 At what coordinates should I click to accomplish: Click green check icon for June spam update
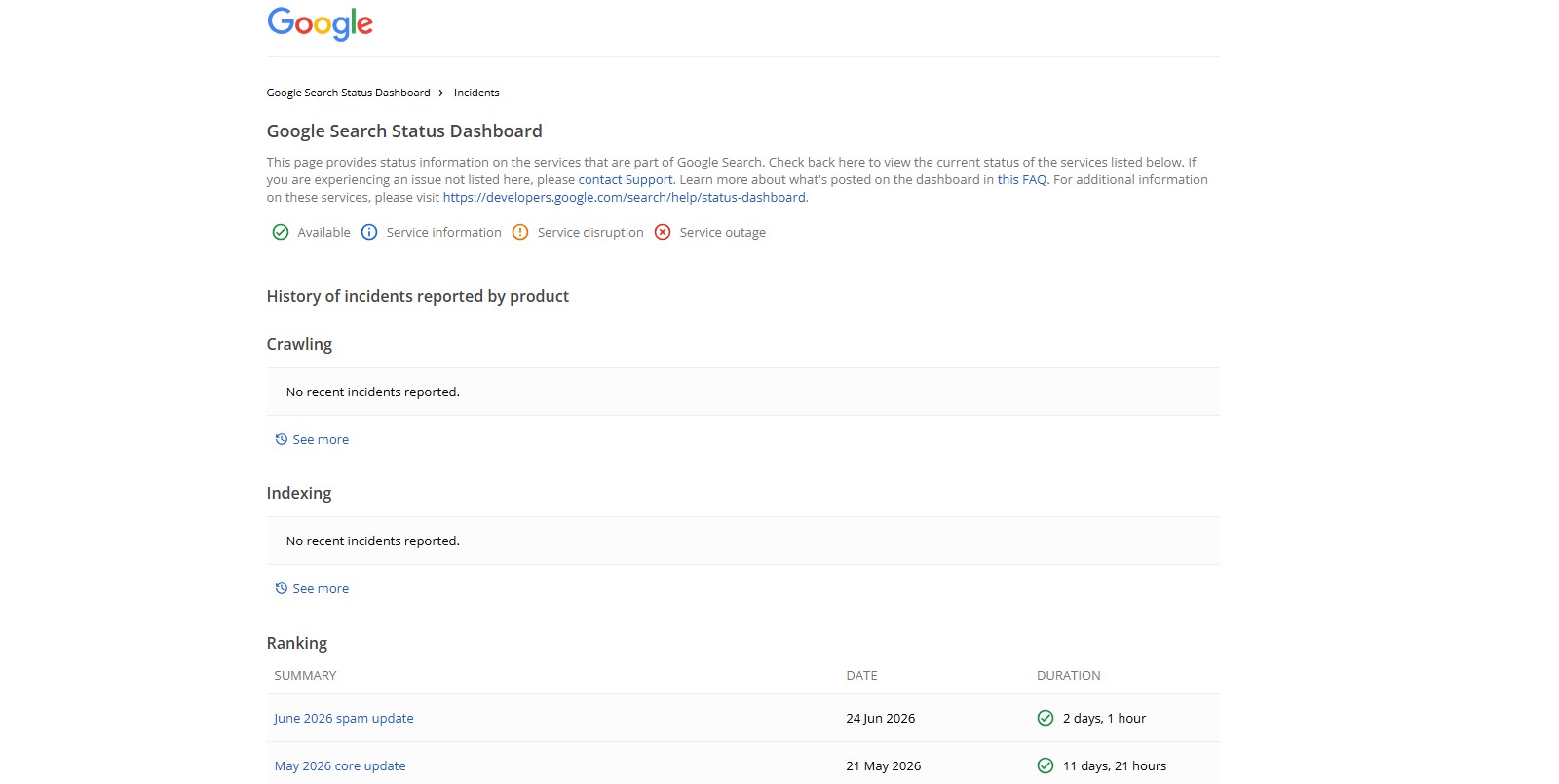pyautogui.click(x=1046, y=718)
